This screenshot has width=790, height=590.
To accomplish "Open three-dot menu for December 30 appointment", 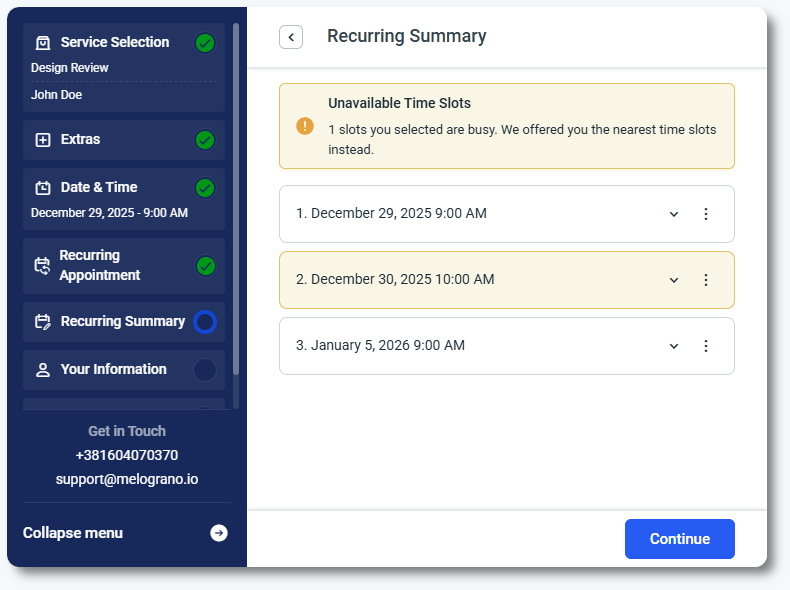I will pyautogui.click(x=705, y=280).
